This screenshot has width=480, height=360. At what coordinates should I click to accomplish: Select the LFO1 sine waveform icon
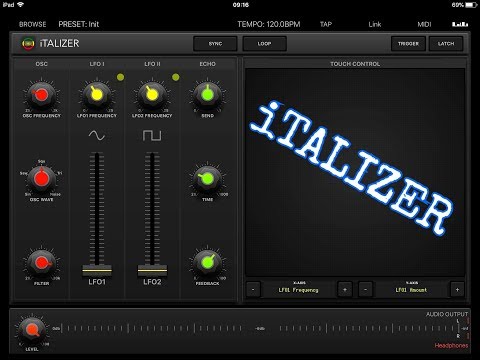[97, 135]
